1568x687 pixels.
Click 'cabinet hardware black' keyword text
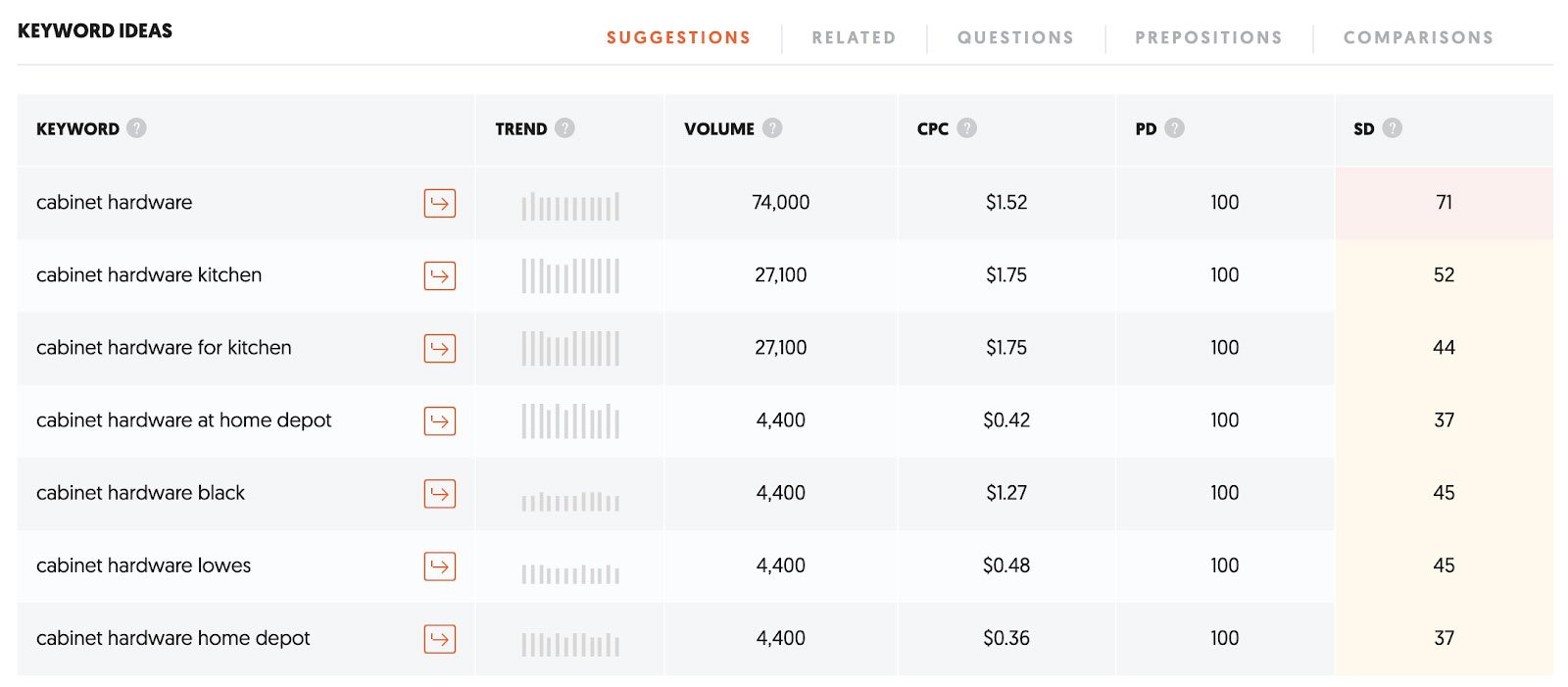pos(140,493)
